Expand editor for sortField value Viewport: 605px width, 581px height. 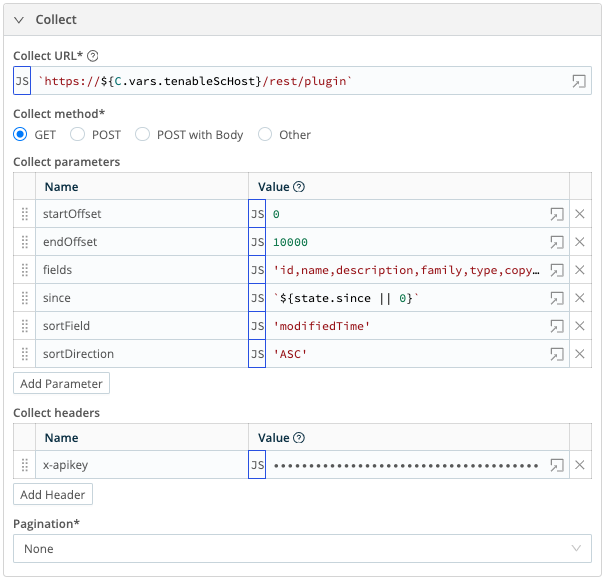[x=557, y=326]
